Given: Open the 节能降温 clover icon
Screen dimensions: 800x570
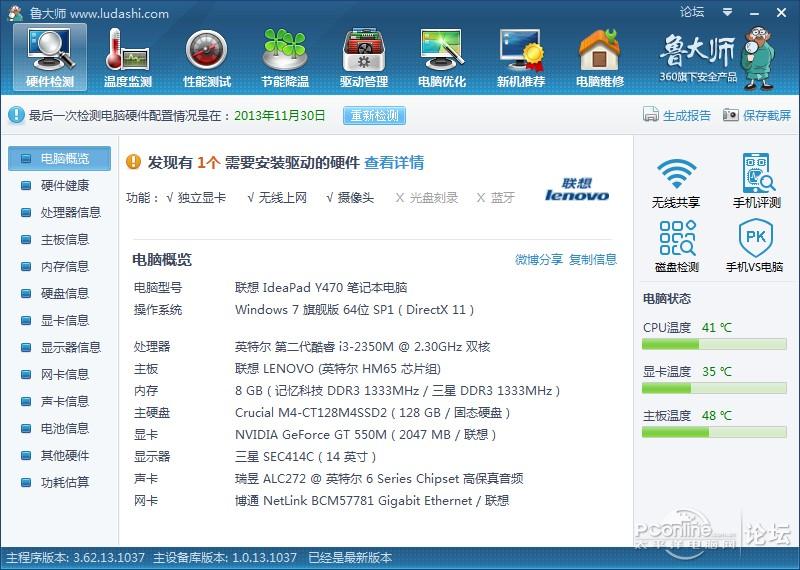Looking at the screenshot, I should [285, 58].
